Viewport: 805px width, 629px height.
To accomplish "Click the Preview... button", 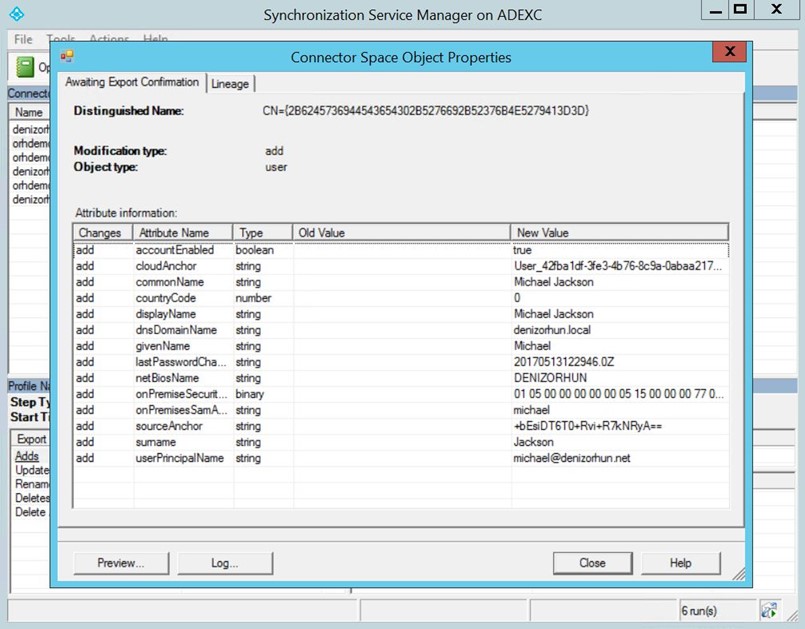I will [x=121, y=563].
